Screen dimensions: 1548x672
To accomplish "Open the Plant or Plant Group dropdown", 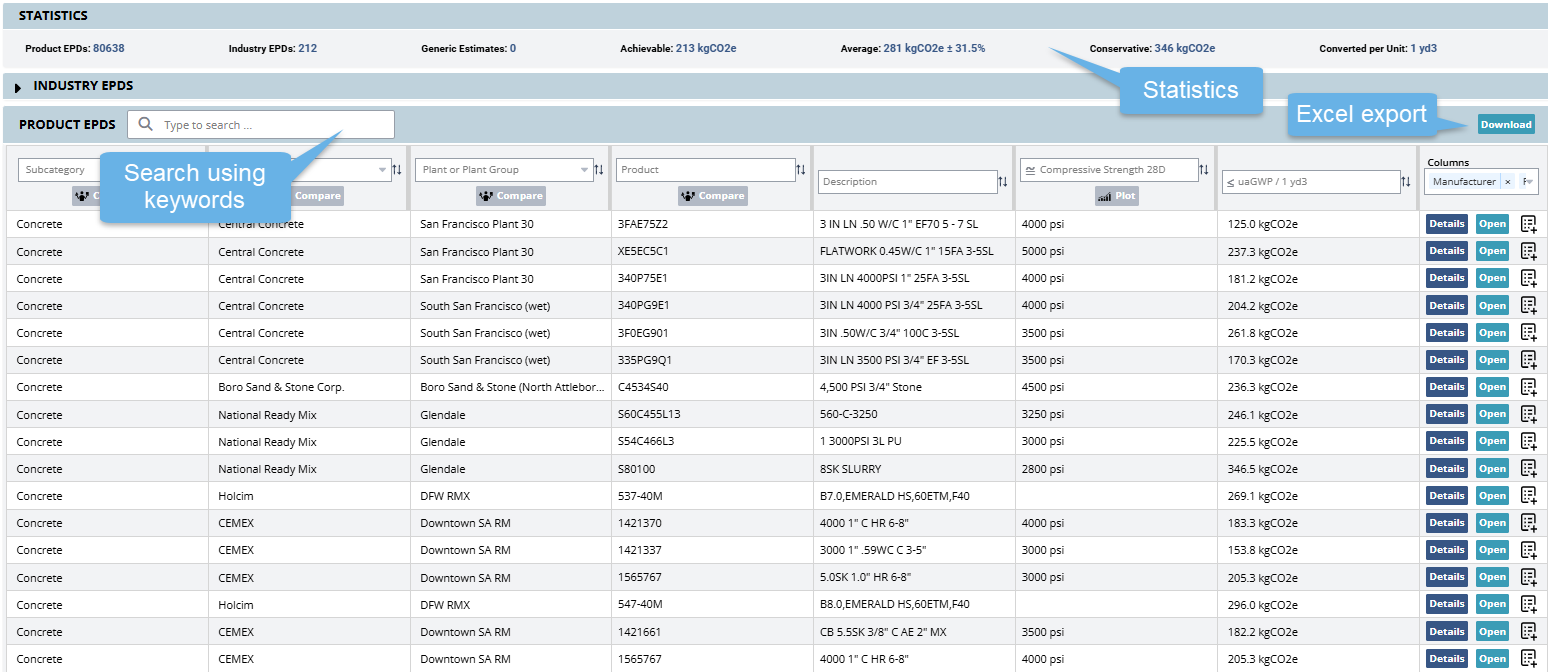I will click(x=584, y=170).
